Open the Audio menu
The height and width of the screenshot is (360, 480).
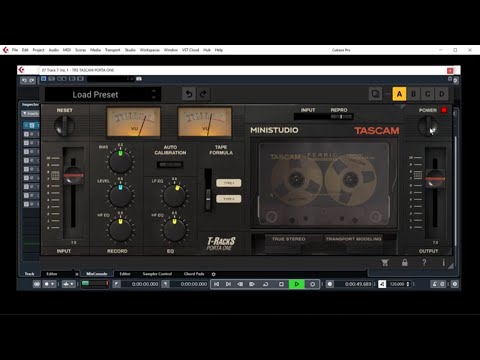[x=54, y=50]
